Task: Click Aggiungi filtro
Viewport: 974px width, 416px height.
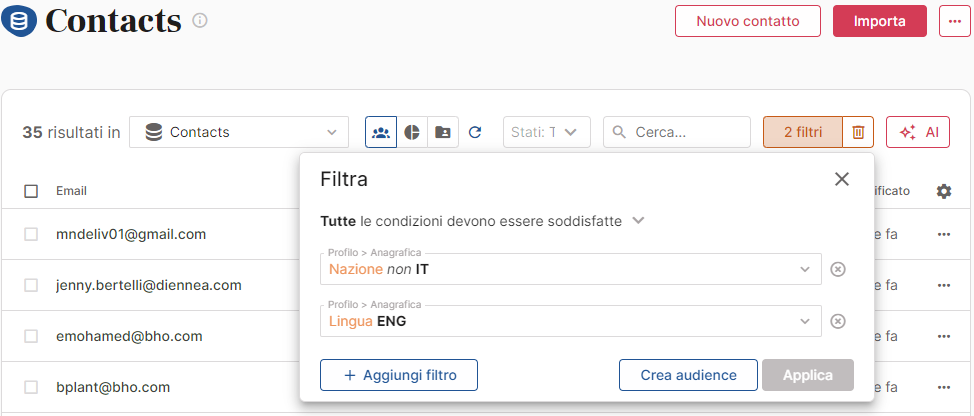Action: pos(399,375)
